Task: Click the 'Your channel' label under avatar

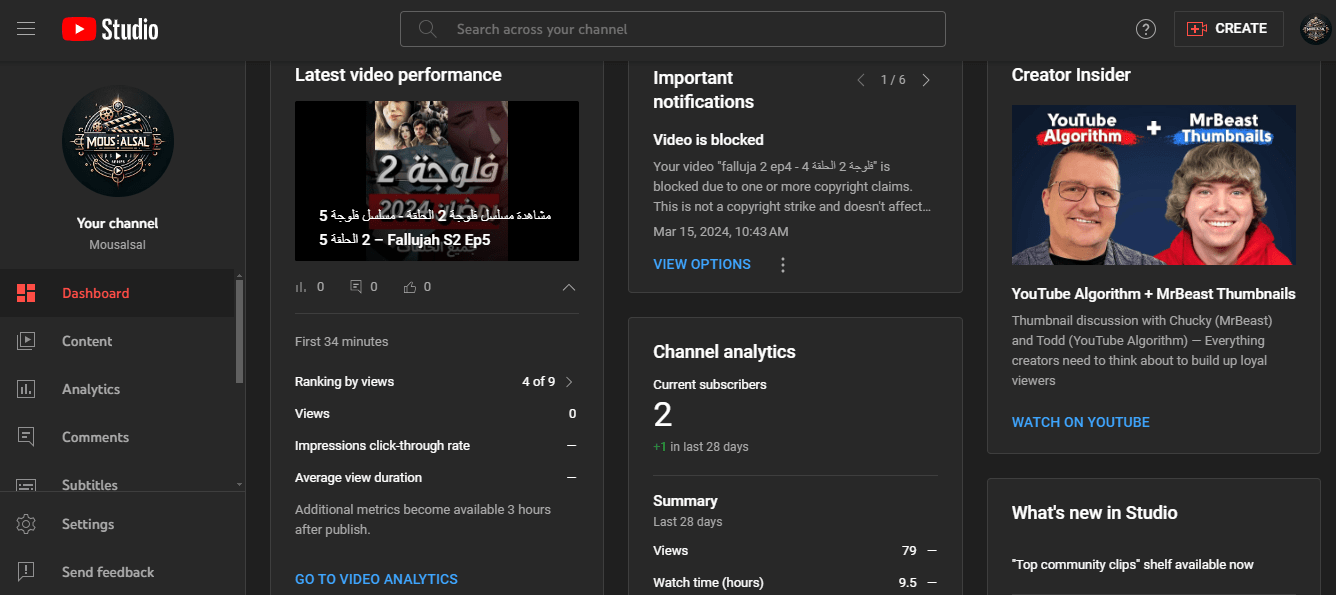Action: click(118, 223)
